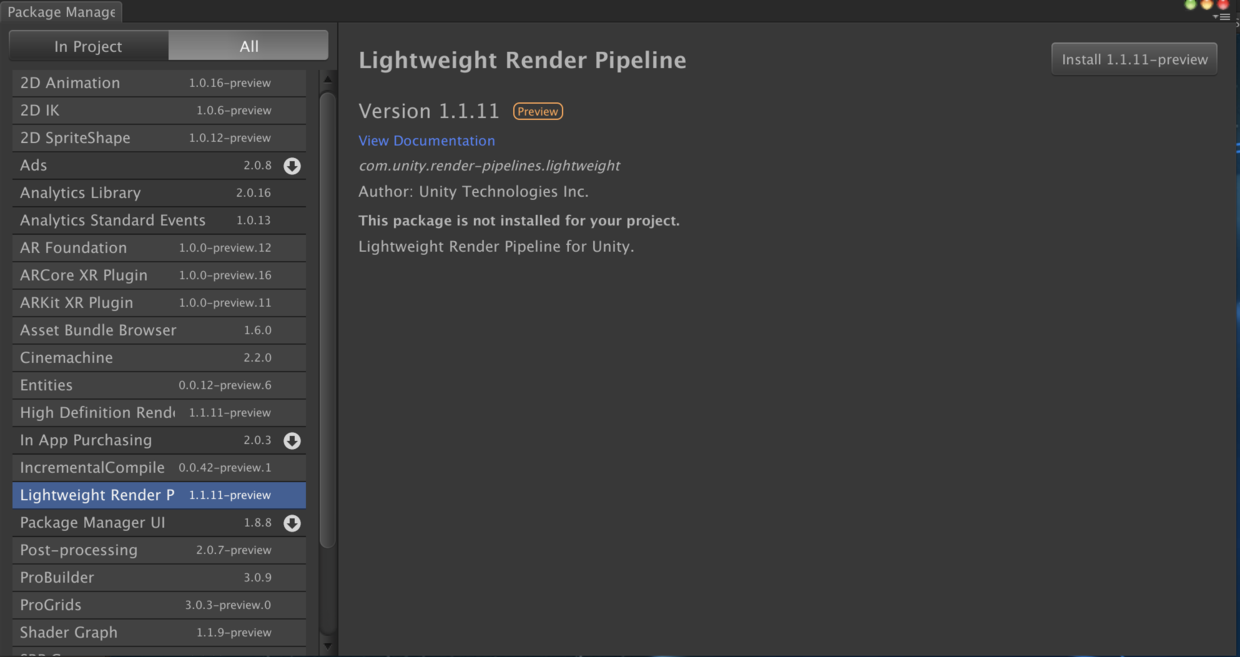Select the High Definition Render package row
The height and width of the screenshot is (657, 1240).
(x=159, y=413)
